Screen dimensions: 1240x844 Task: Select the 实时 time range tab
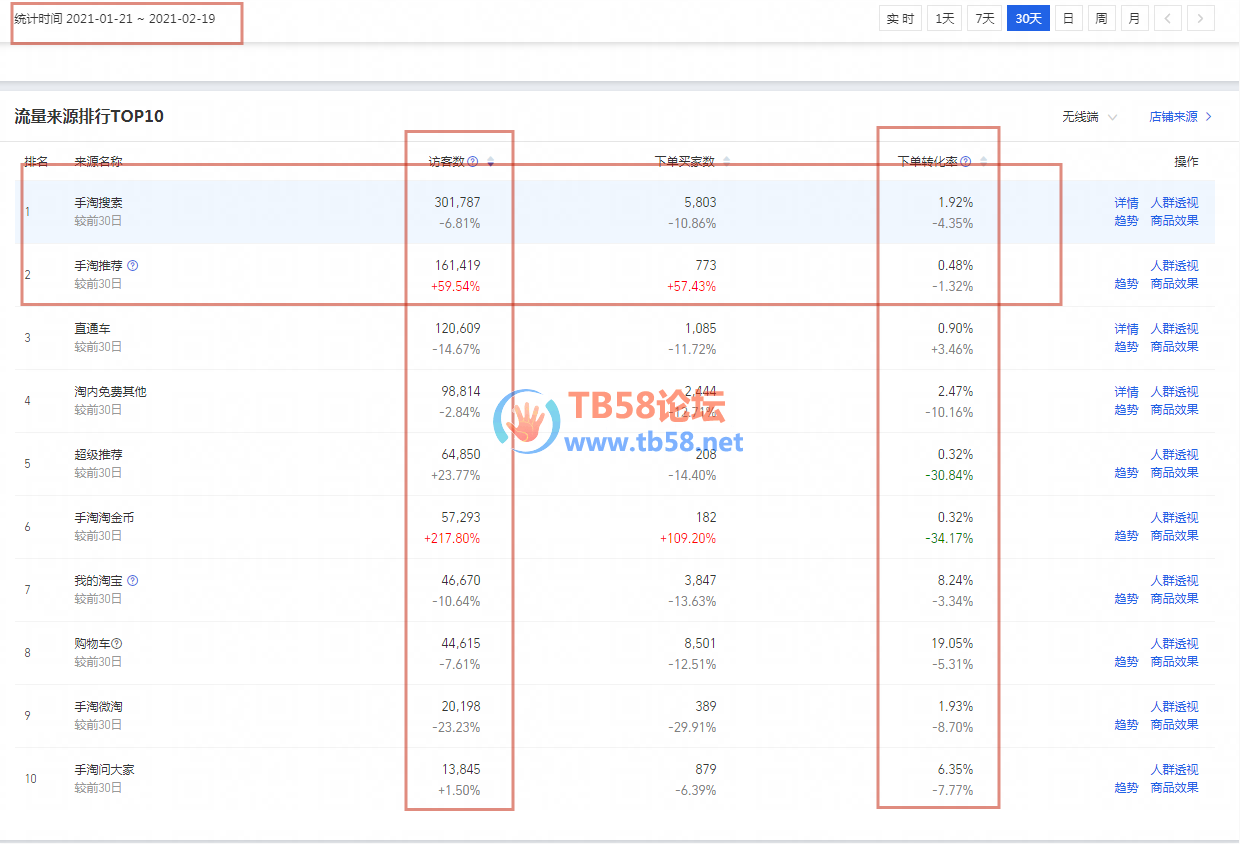tap(900, 18)
